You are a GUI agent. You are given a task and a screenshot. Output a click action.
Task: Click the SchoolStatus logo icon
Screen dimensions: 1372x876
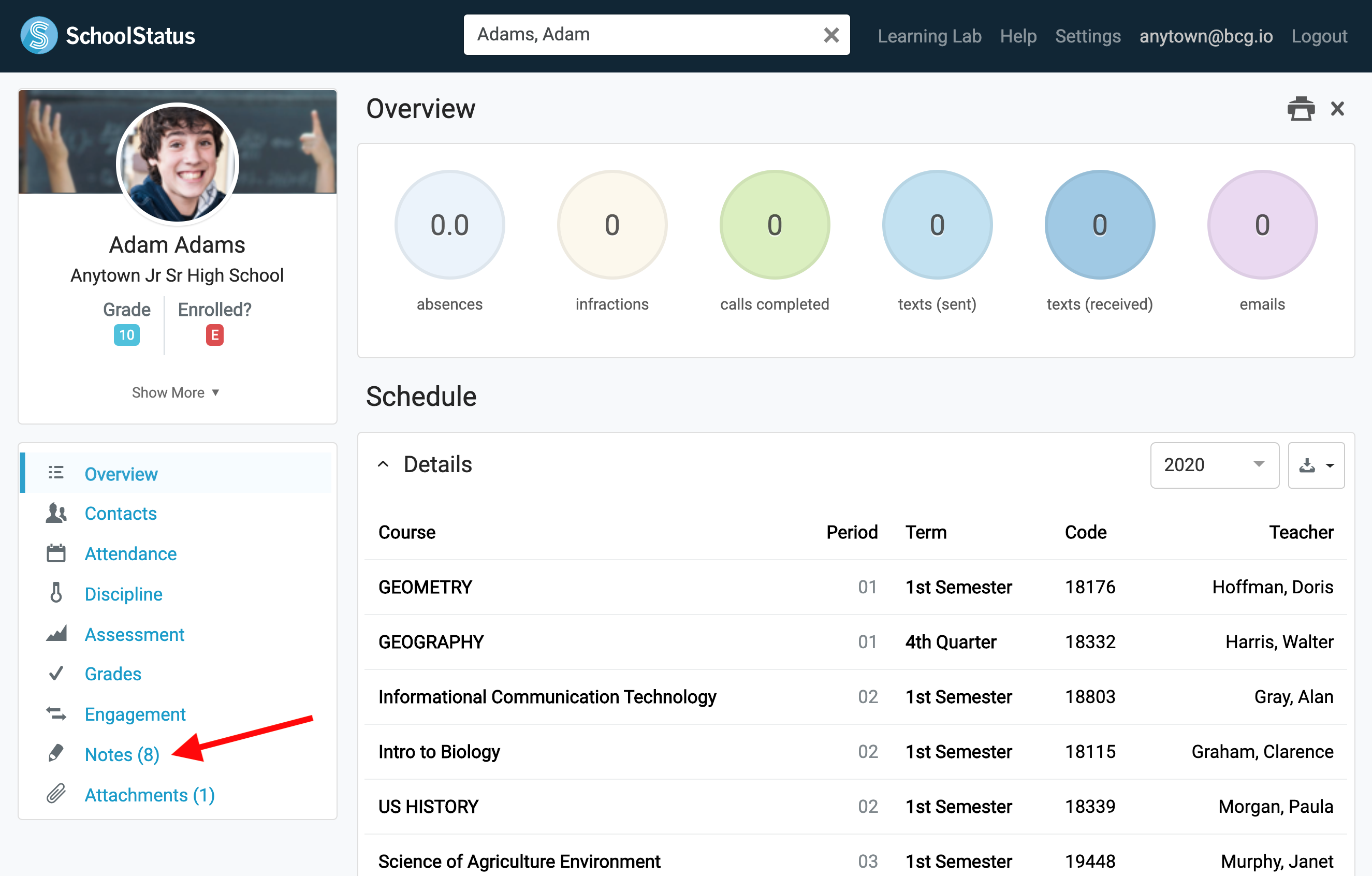39,35
